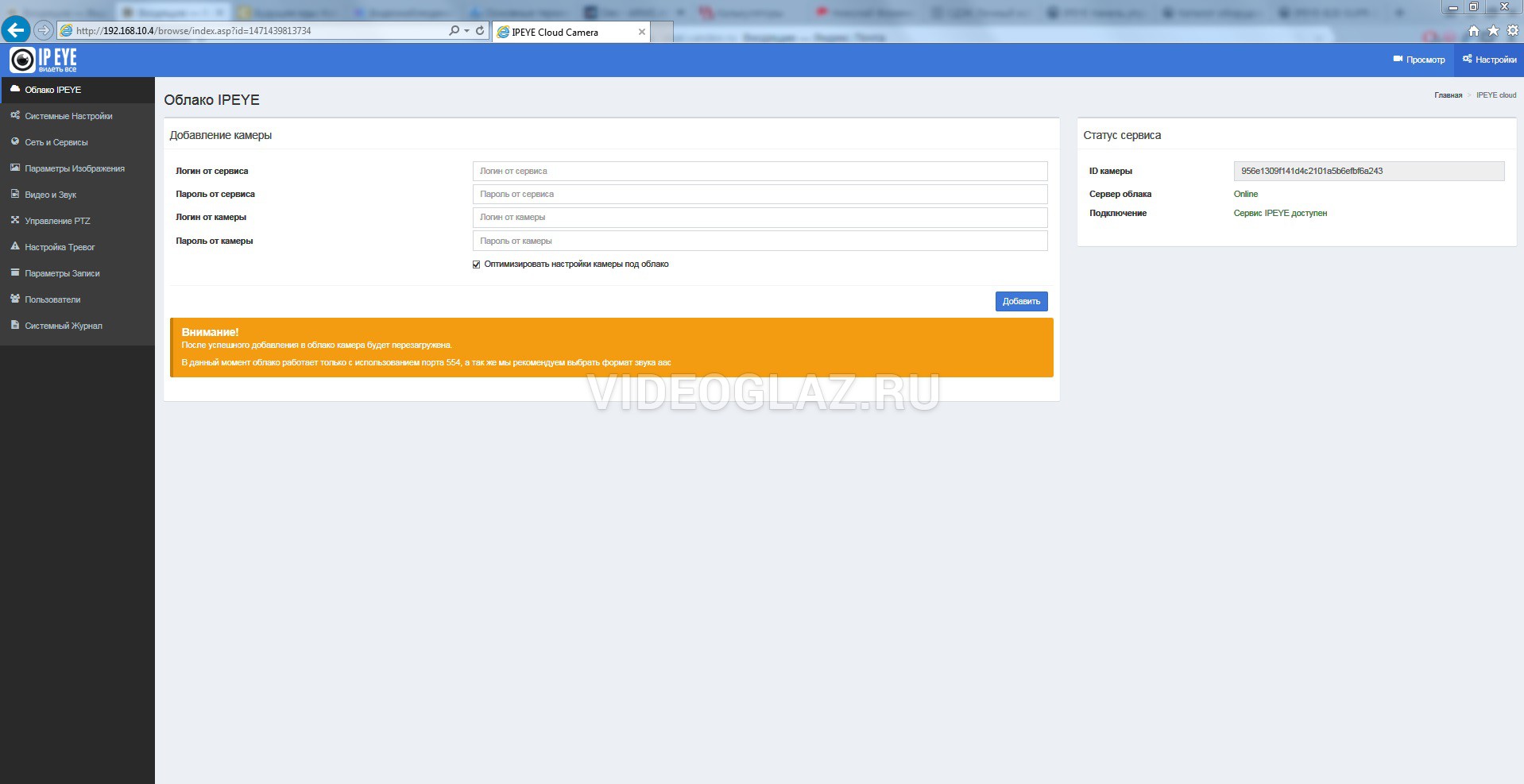Click the arrows icon beside Управление PTZ
The height and width of the screenshot is (784, 1524).
(15, 220)
